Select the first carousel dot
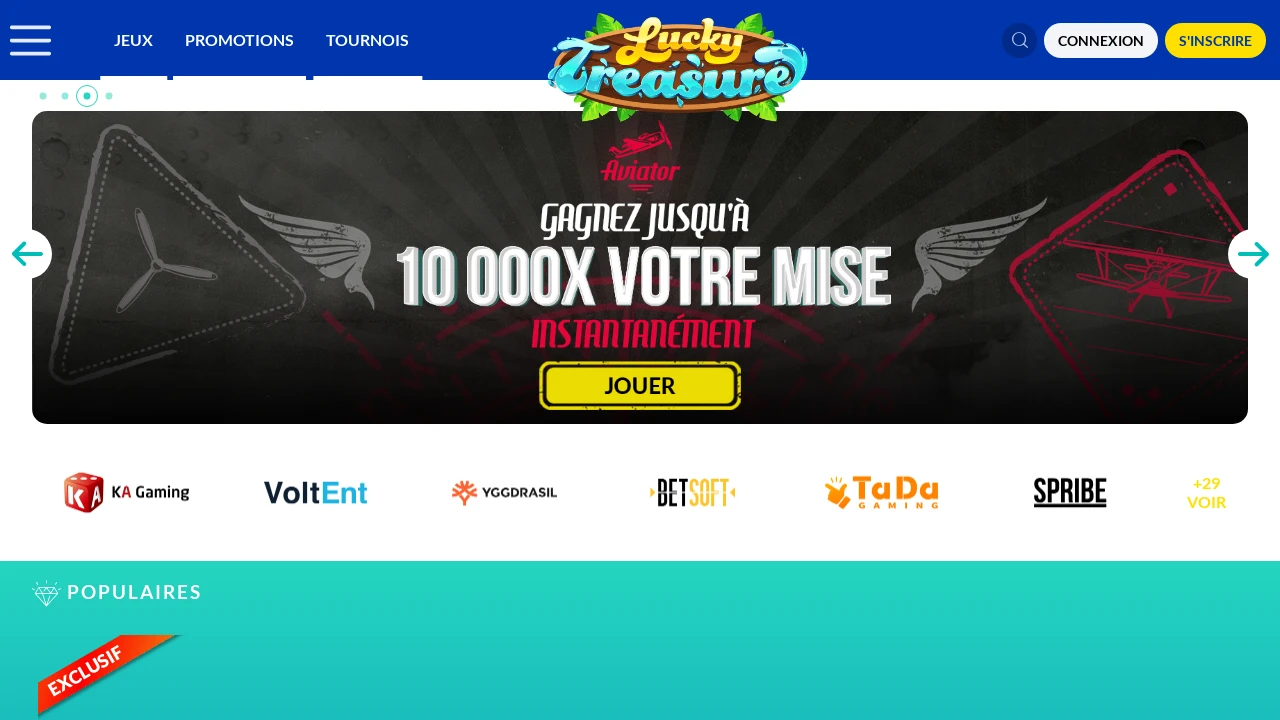Image resolution: width=1280 pixels, height=720 pixels. point(43,96)
